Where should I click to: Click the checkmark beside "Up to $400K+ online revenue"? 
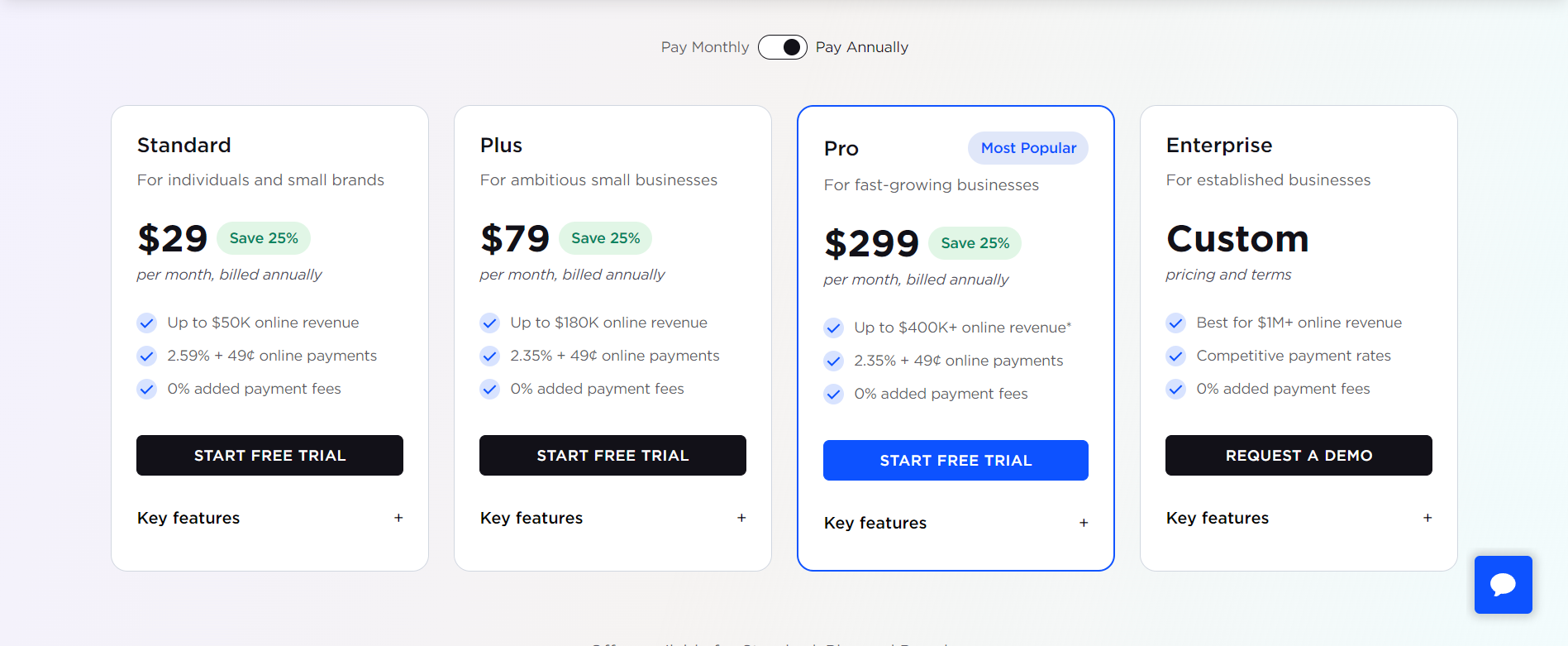tap(833, 328)
